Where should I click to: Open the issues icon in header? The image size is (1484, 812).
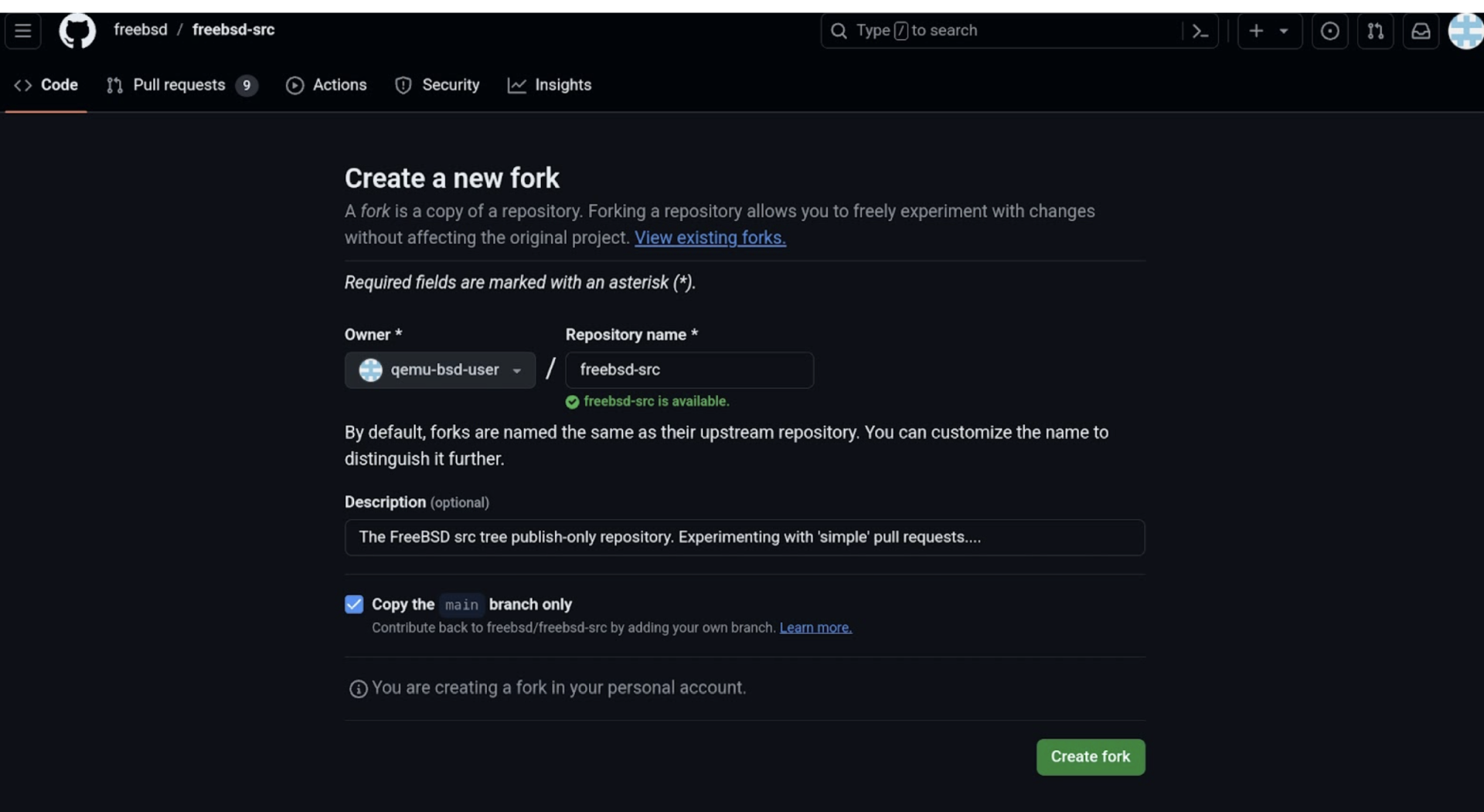(1329, 31)
